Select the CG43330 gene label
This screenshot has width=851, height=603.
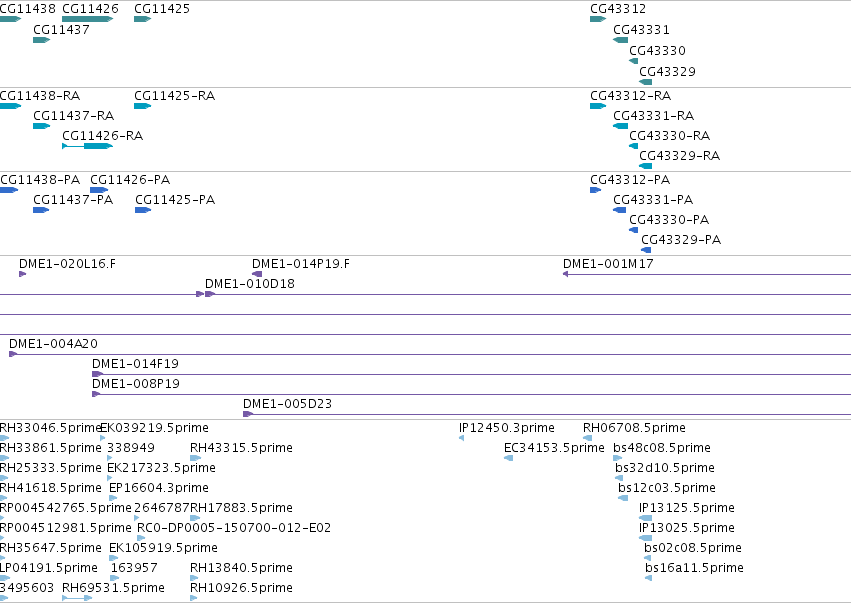(x=657, y=51)
